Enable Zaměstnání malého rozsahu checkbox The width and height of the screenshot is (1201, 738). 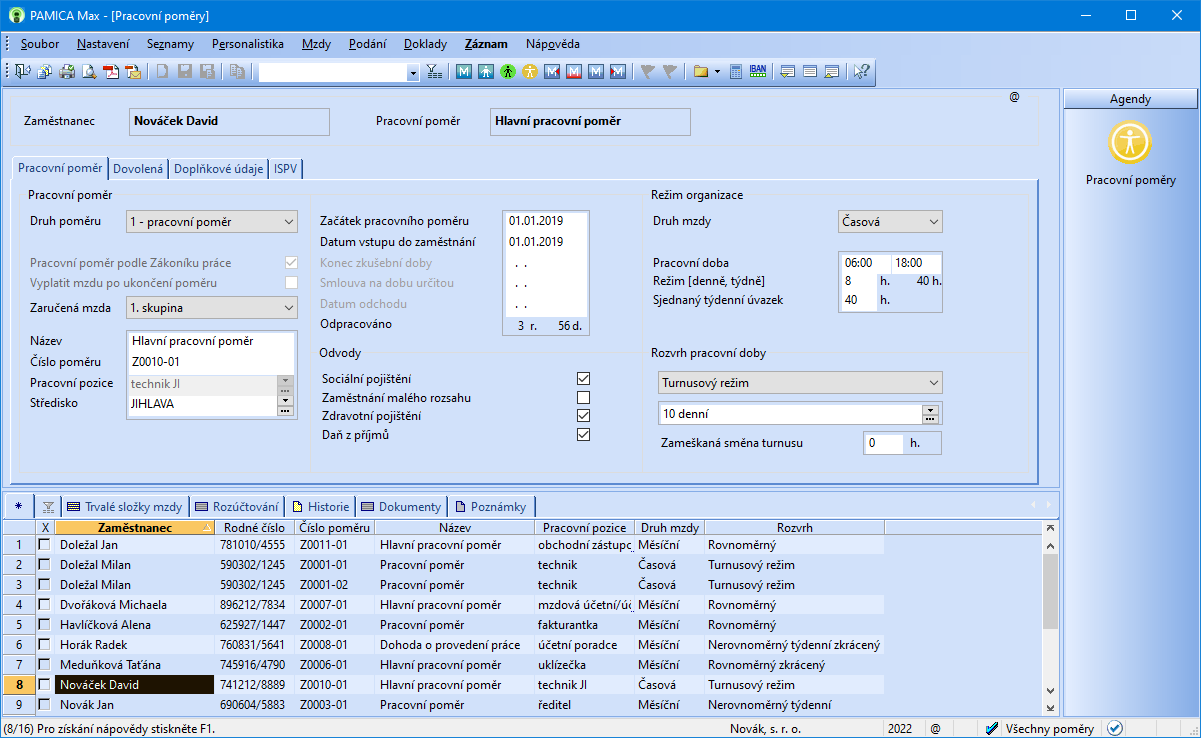point(584,397)
